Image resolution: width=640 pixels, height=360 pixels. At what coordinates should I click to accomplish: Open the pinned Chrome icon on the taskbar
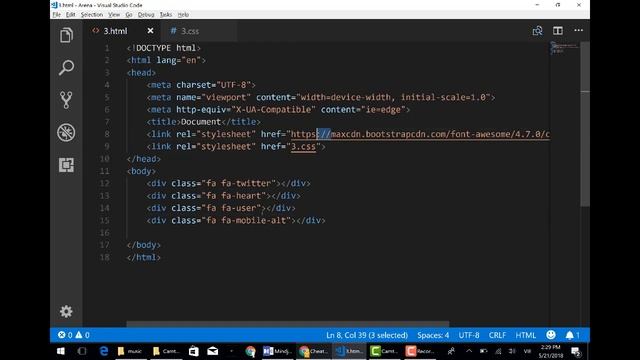pos(250,351)
